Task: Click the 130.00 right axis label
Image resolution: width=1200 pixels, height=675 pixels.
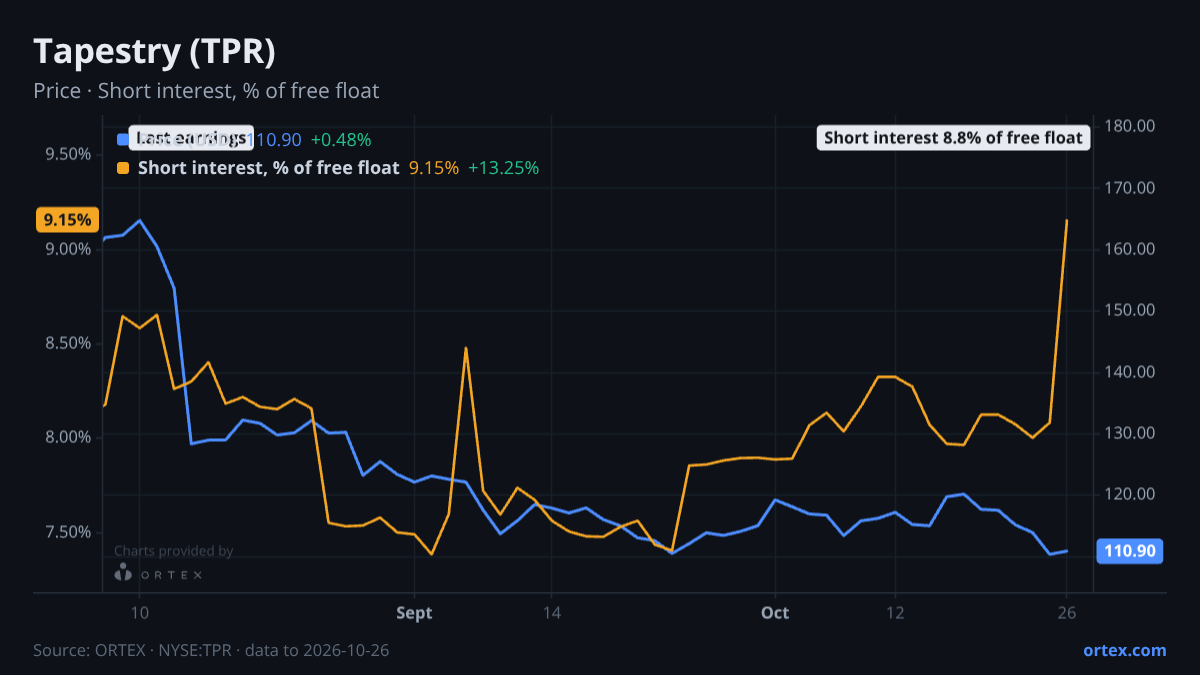Action: [1130, 433]
